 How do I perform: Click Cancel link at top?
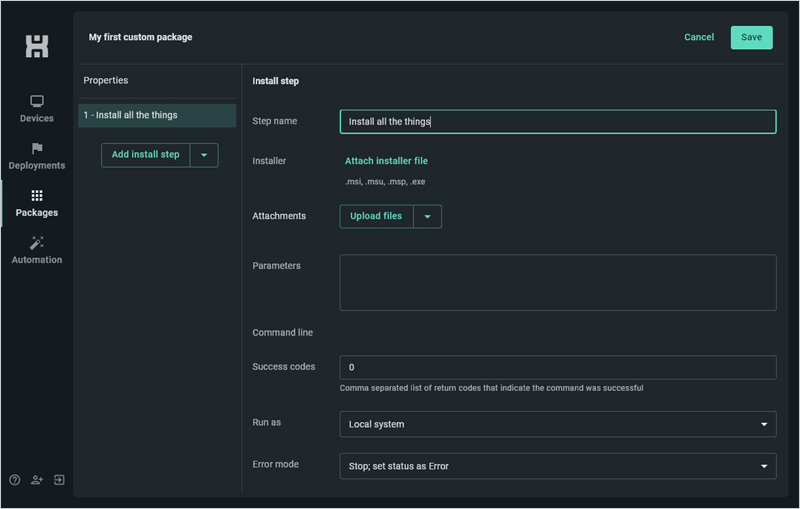tap(699, 37)
